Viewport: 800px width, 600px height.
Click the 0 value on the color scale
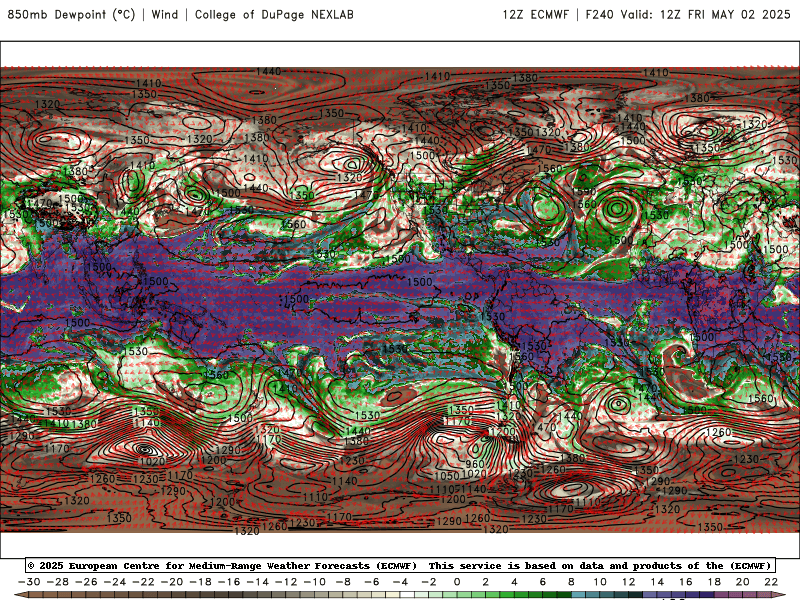tap(457, 582)
